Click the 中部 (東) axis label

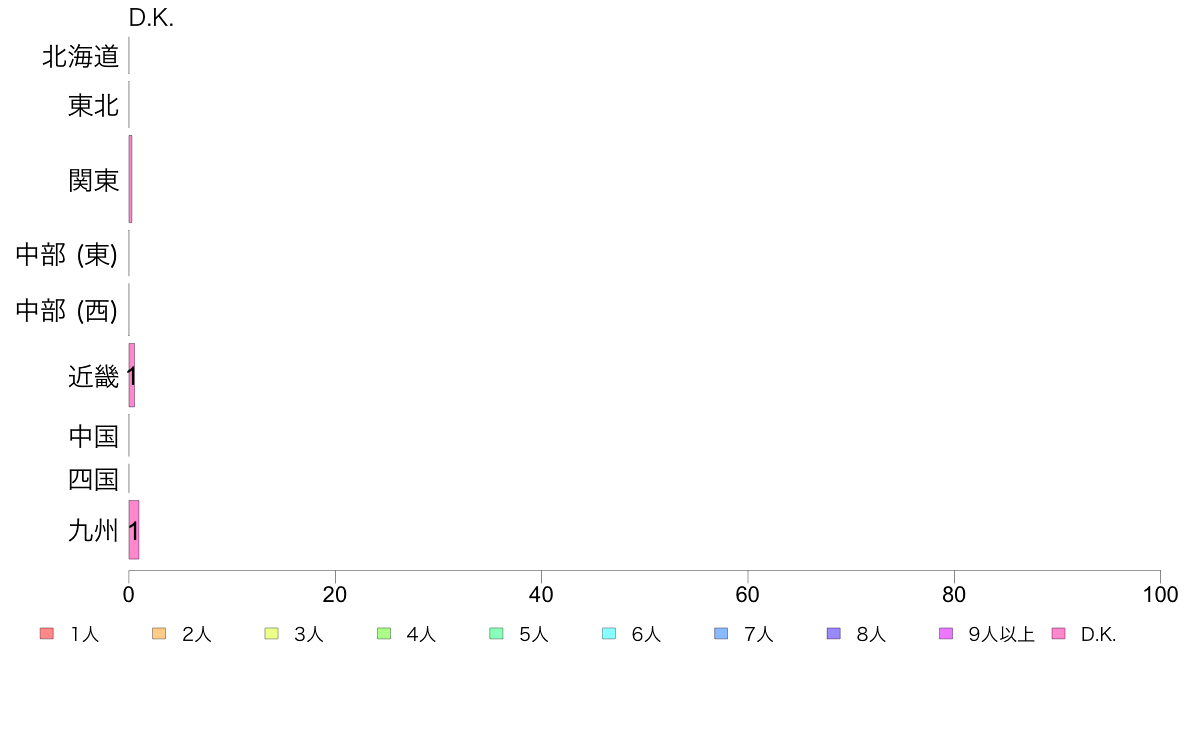(67, 254)
